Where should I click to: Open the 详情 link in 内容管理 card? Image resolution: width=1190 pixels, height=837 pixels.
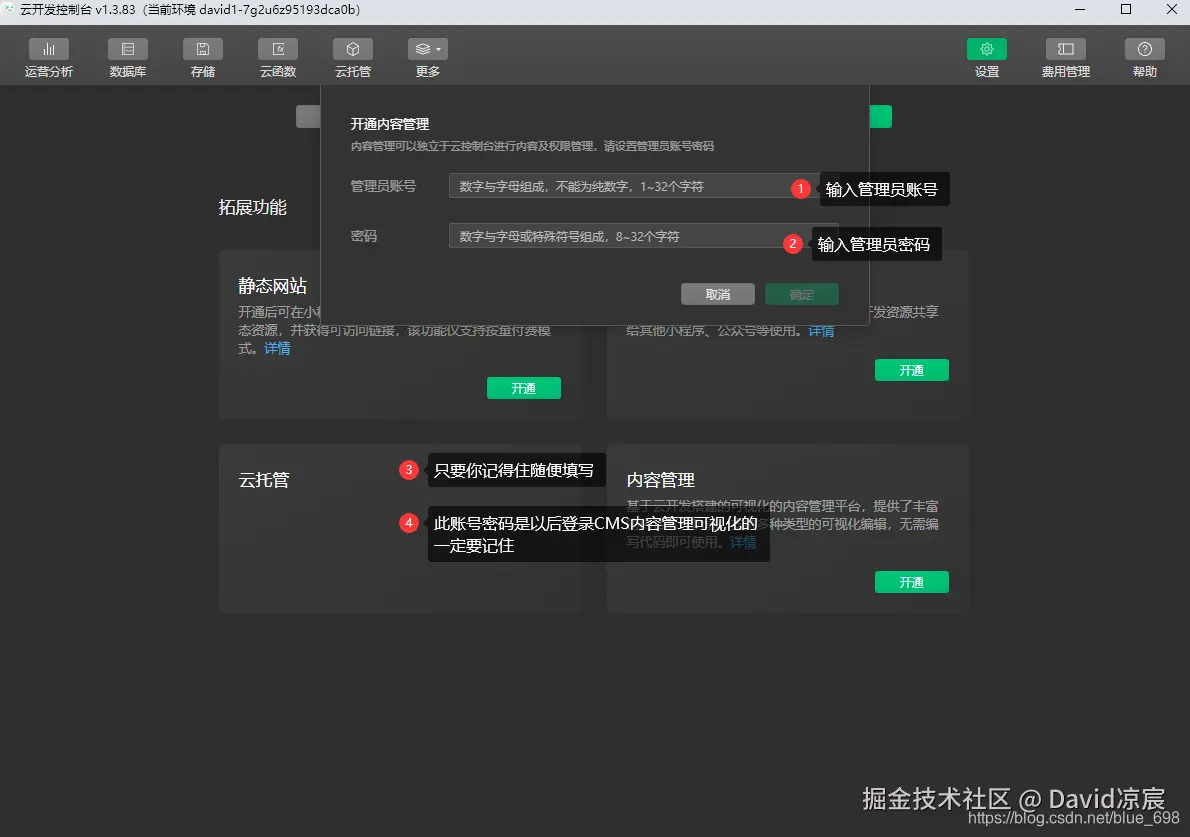(743, 541)
